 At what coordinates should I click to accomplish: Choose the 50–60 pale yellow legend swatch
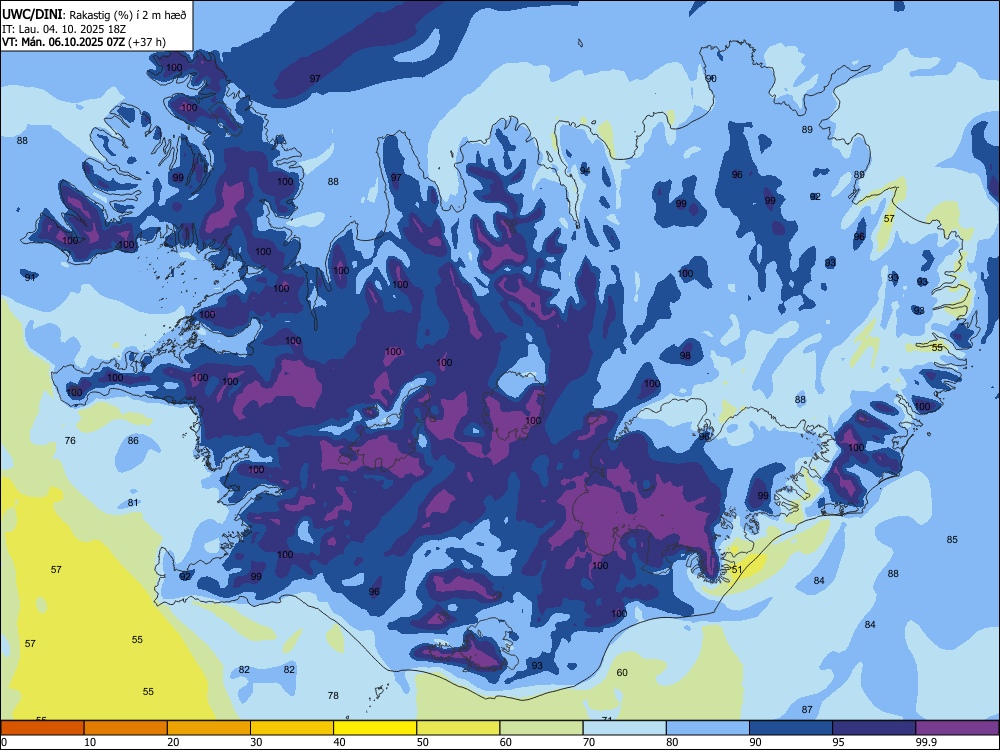[459, 728]
